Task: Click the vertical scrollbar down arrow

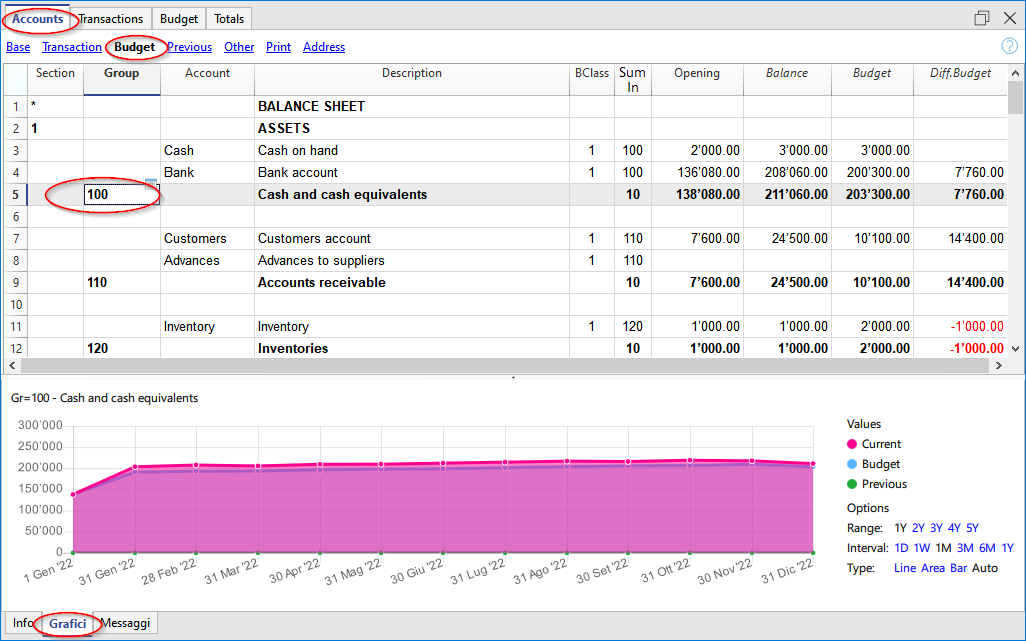Action: pyautogui.click(x=1017, y=348)
